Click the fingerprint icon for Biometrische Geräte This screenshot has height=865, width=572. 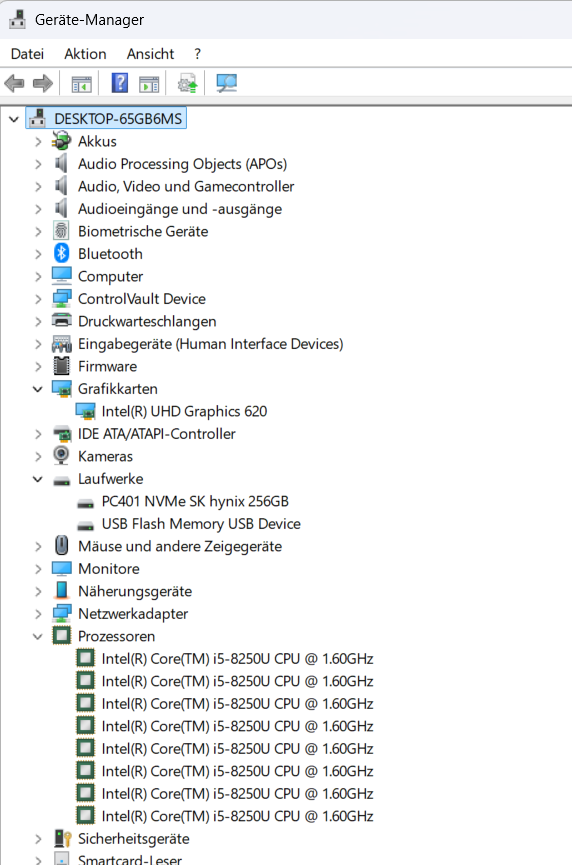coord(61,231)
